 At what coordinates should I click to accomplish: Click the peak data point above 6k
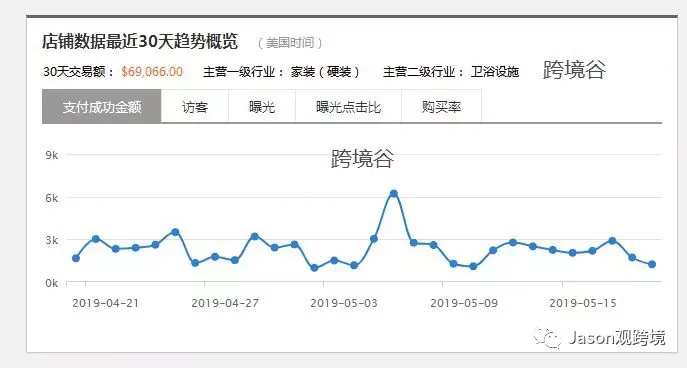click(393, 194)
